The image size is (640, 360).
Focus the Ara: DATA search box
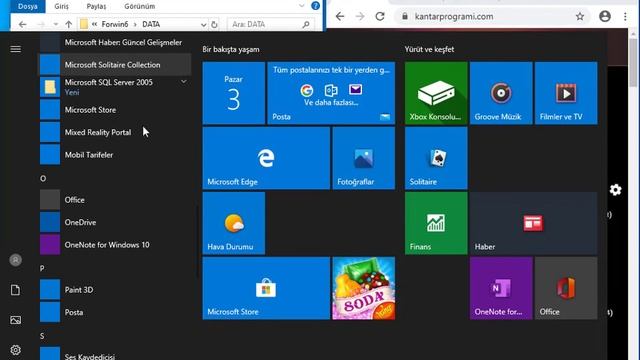[x=271, y=24]
